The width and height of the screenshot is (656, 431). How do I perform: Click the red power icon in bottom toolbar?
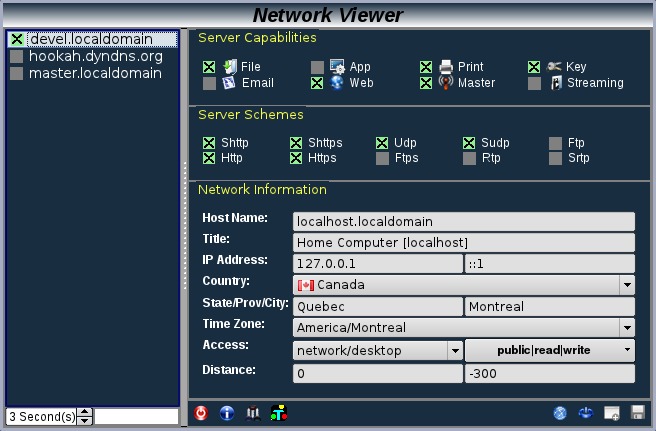[x=201, y=413]
